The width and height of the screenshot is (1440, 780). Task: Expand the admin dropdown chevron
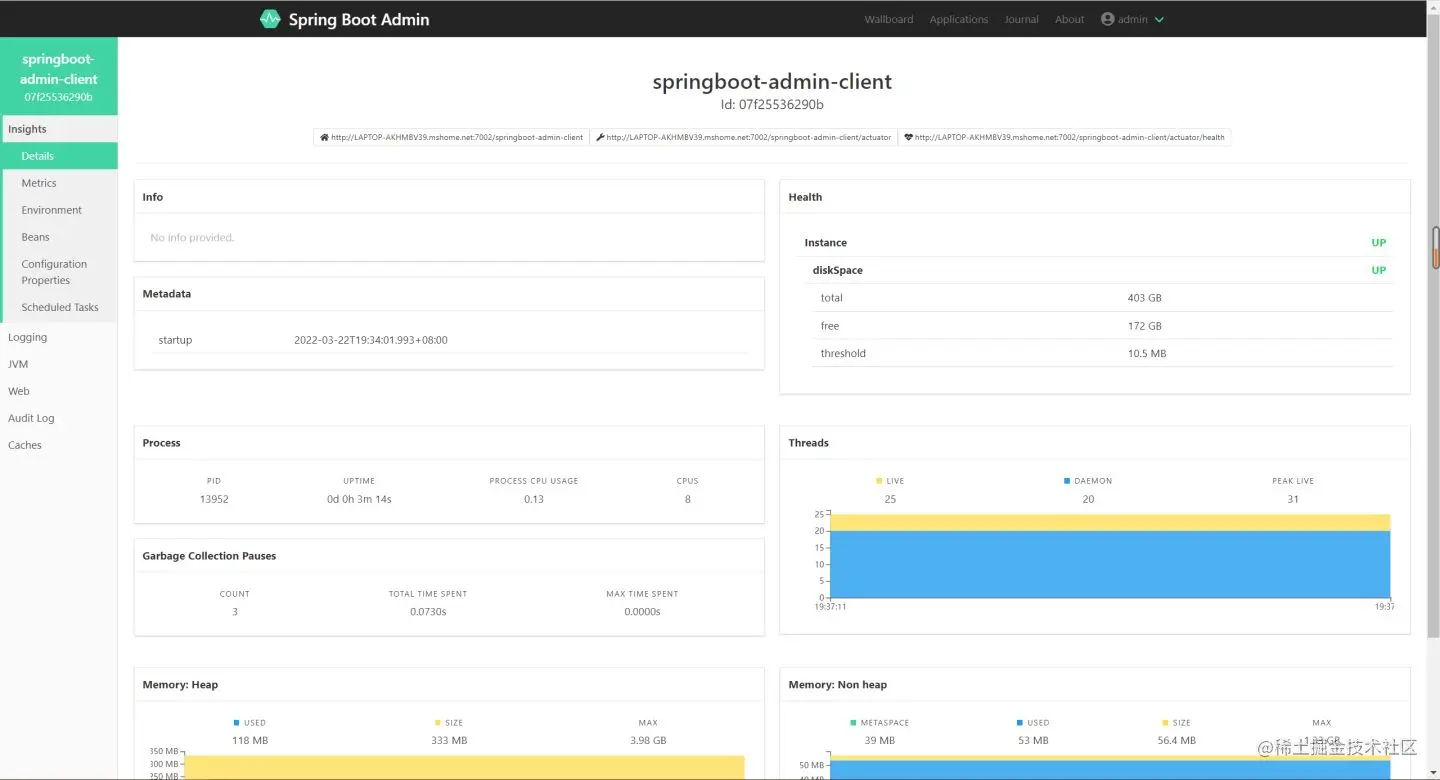point(1159,19)
